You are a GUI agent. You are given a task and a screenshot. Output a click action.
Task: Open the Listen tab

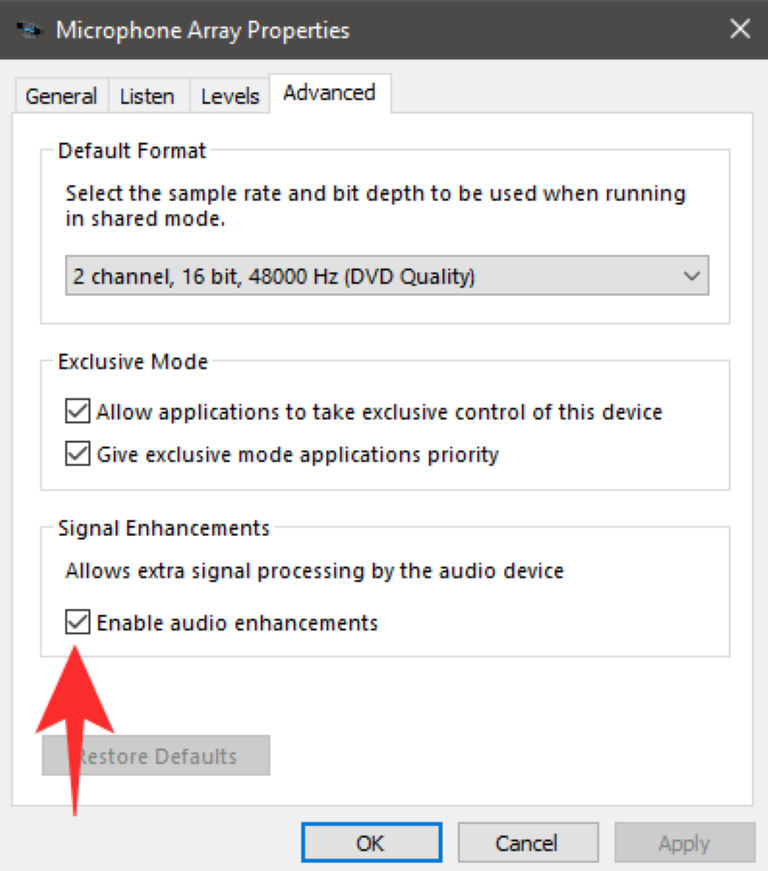[147, 96]
